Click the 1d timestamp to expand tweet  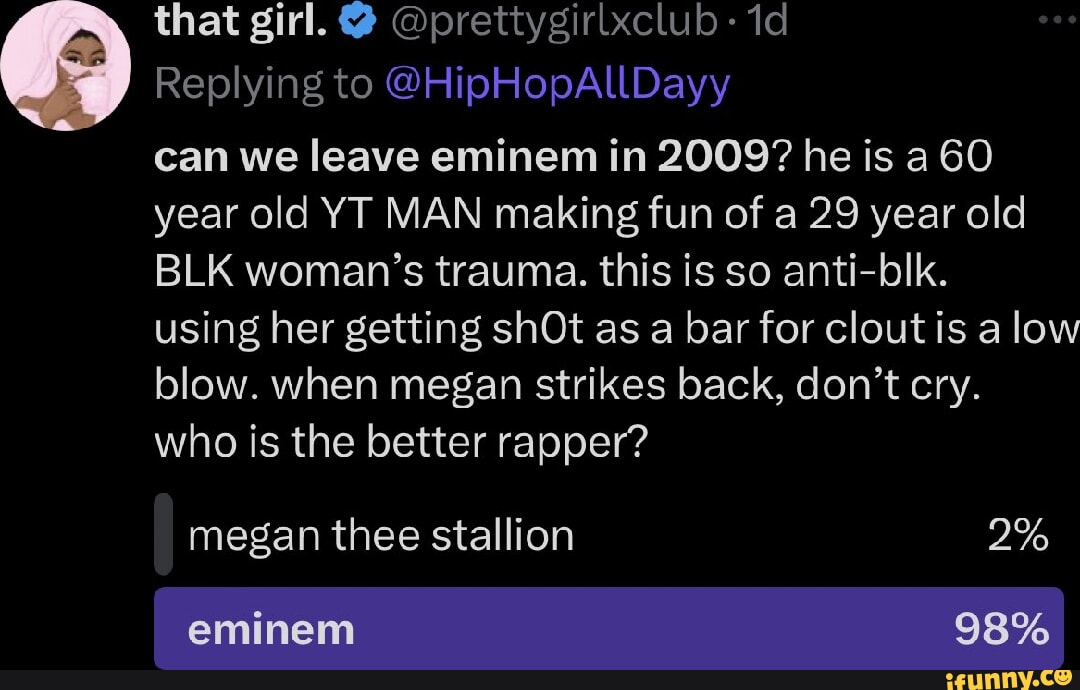(770, 19)
